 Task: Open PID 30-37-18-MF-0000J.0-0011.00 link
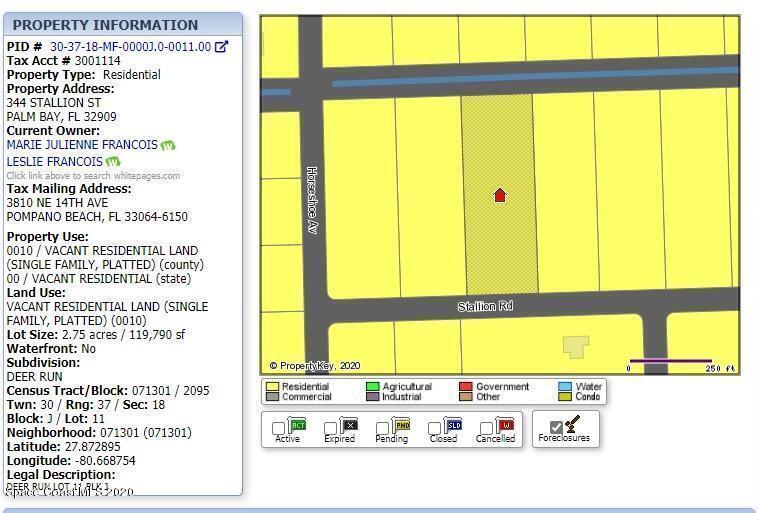[x=130, y=46]
